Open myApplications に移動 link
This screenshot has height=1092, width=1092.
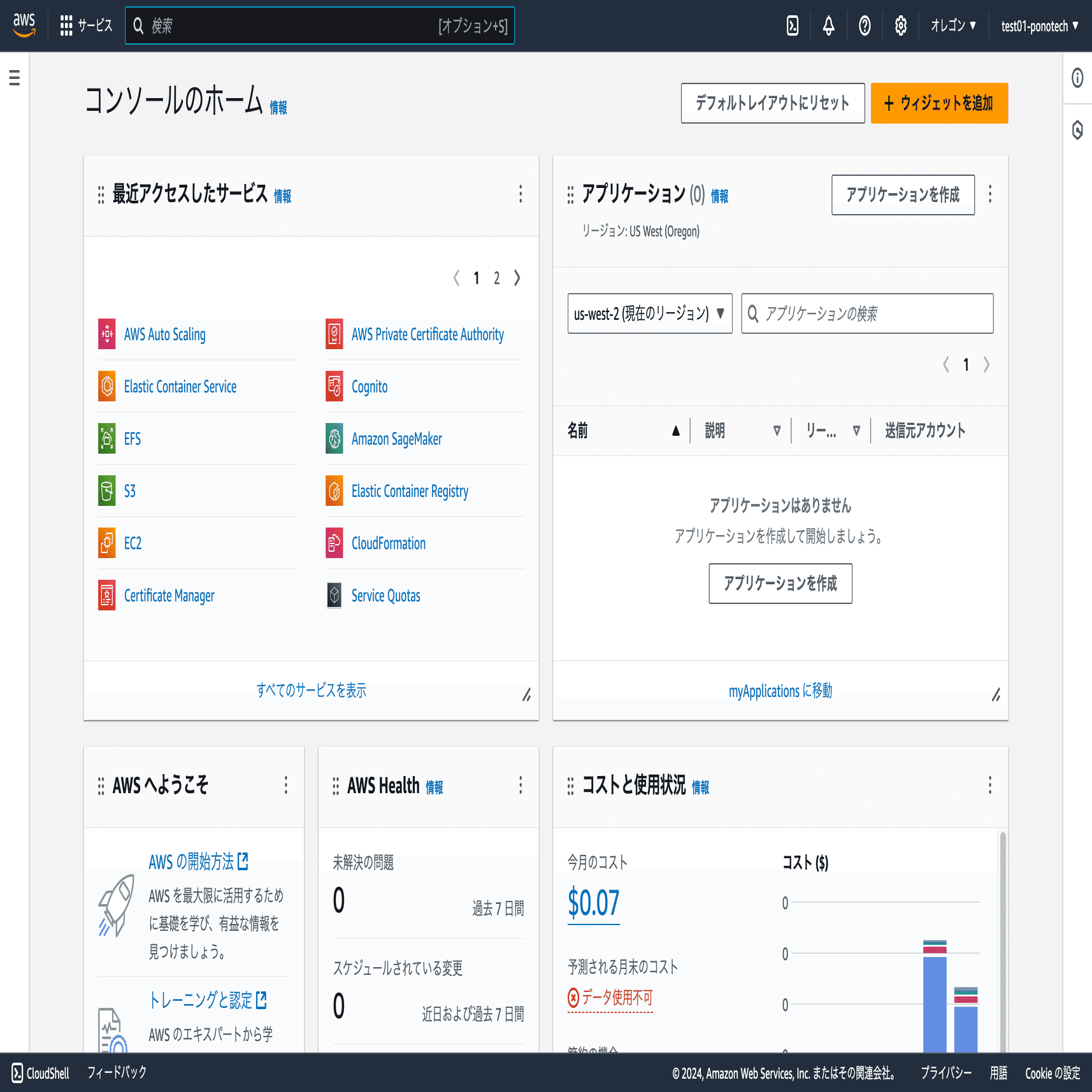coord(780,691)
